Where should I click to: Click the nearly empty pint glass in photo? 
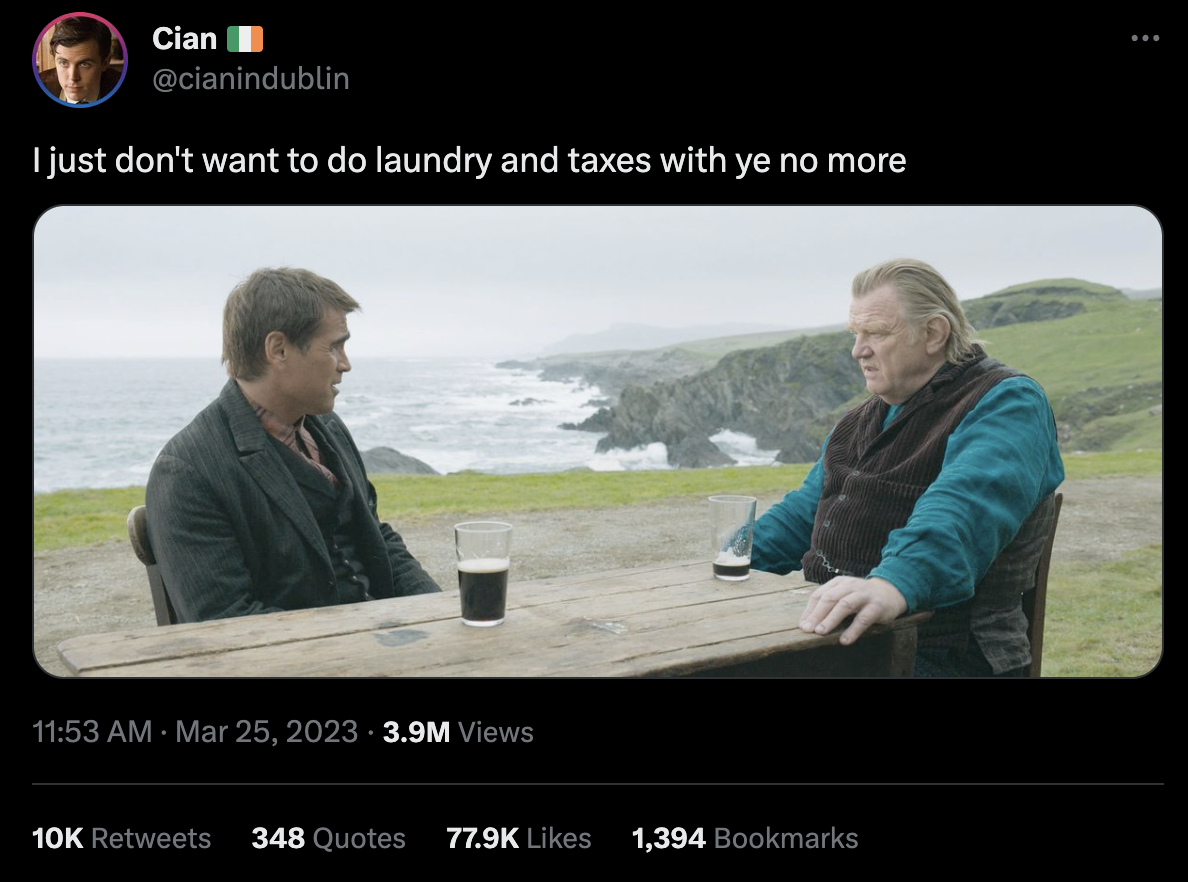coord(732,537)
